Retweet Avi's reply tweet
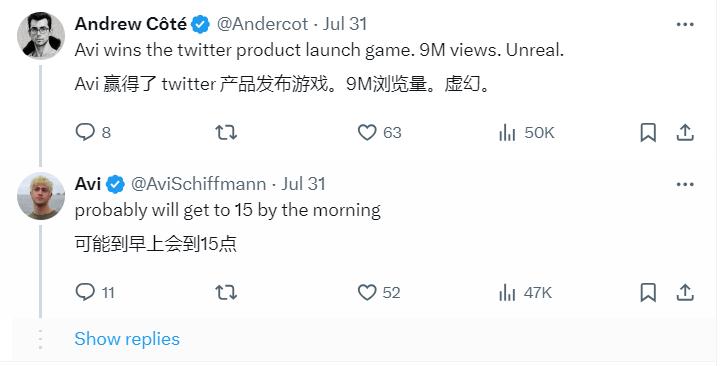Image resolution: width=721 pixels, height=366 pixels. 226,292
